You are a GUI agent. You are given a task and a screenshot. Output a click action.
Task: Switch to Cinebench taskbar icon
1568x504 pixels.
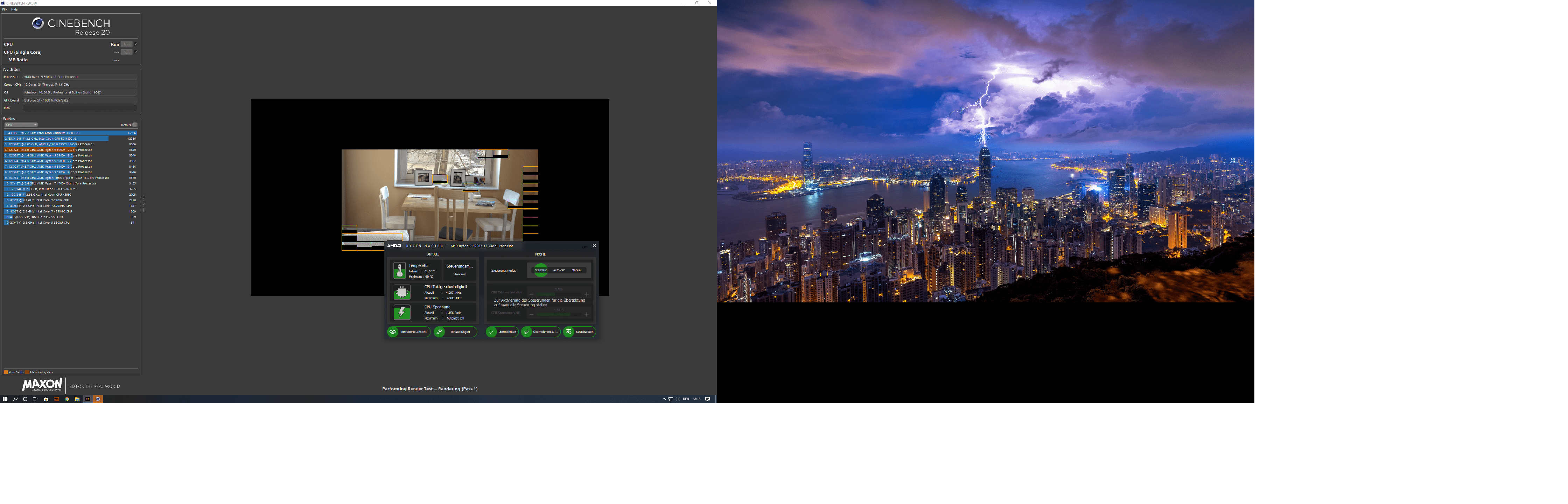(x=98, y=399)
